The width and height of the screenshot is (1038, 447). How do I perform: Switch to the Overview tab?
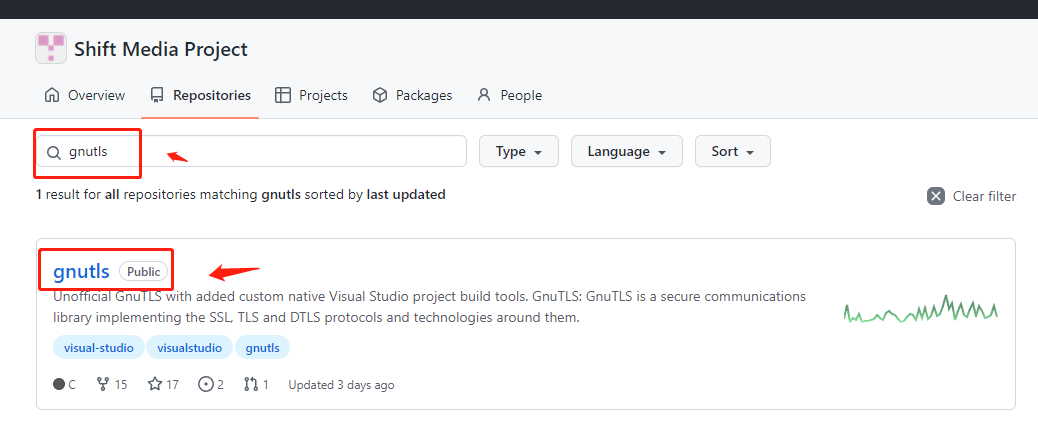coord(85,95)
